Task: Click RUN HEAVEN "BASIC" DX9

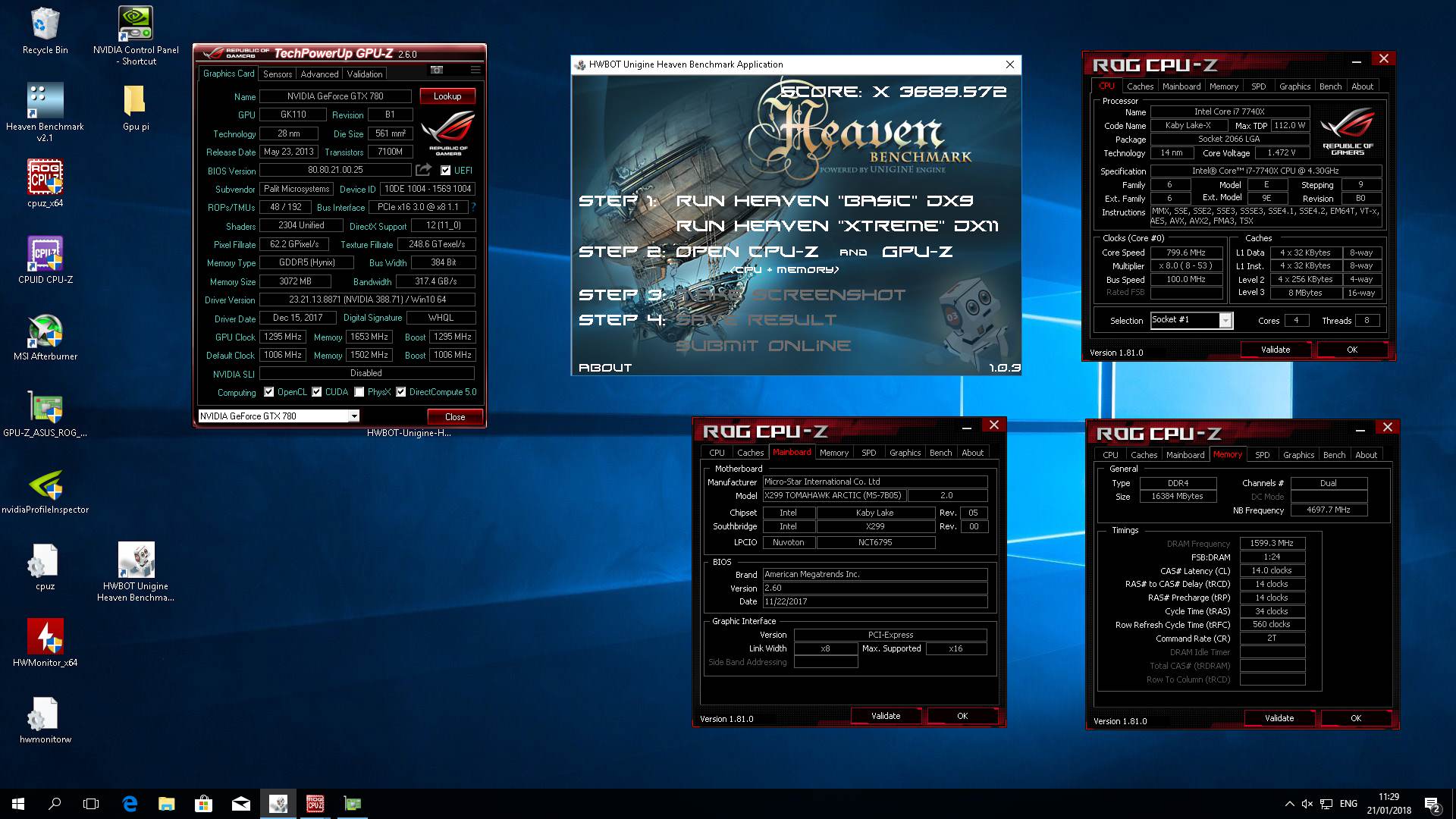Action: (x=824, y=201)
